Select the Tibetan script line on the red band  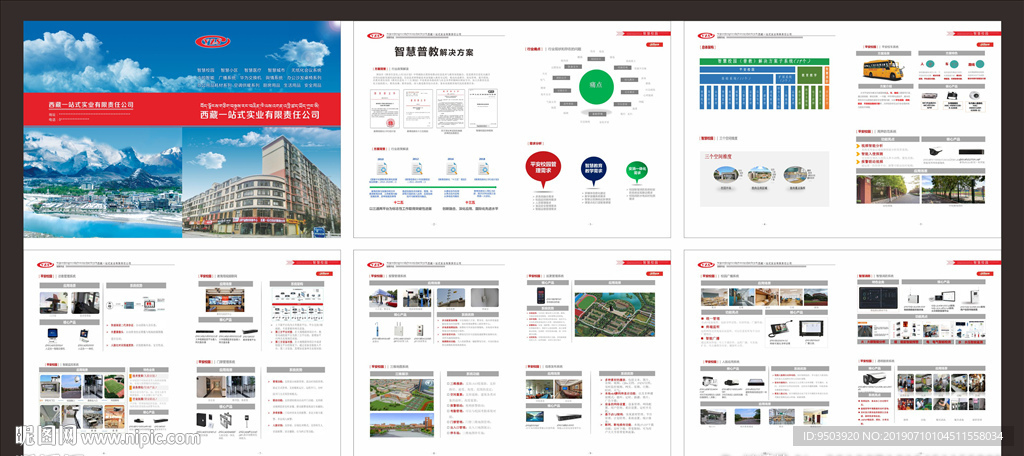point(260,104)
